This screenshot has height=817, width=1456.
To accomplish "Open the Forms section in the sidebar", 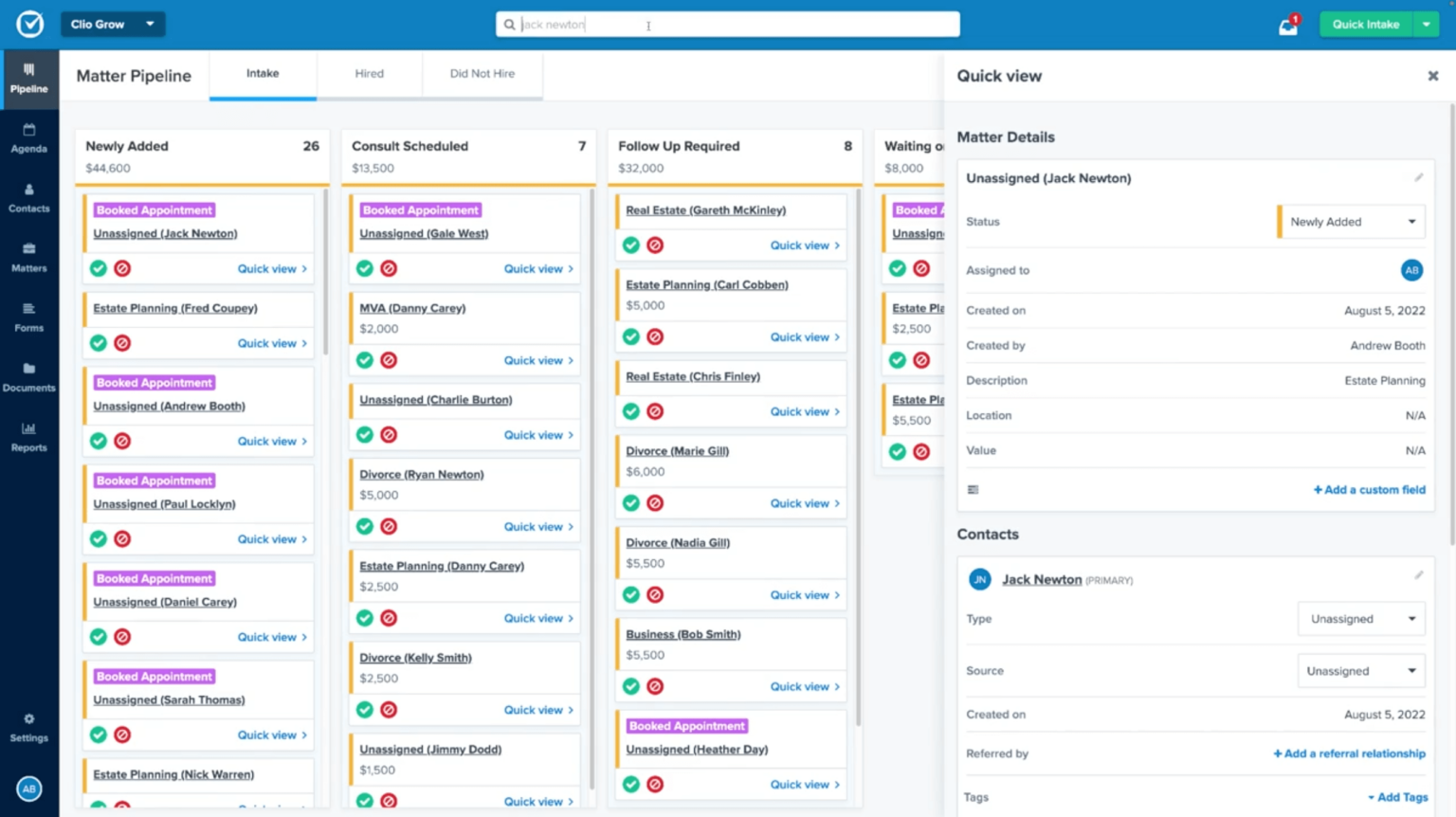I will click(x=29, y=319).
